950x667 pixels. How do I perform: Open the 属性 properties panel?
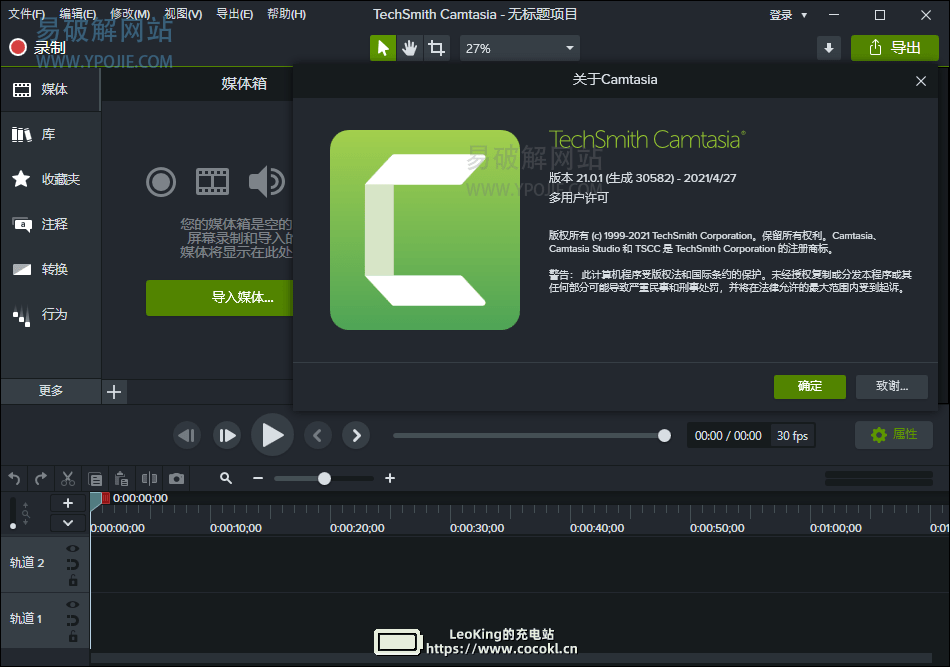894,434
